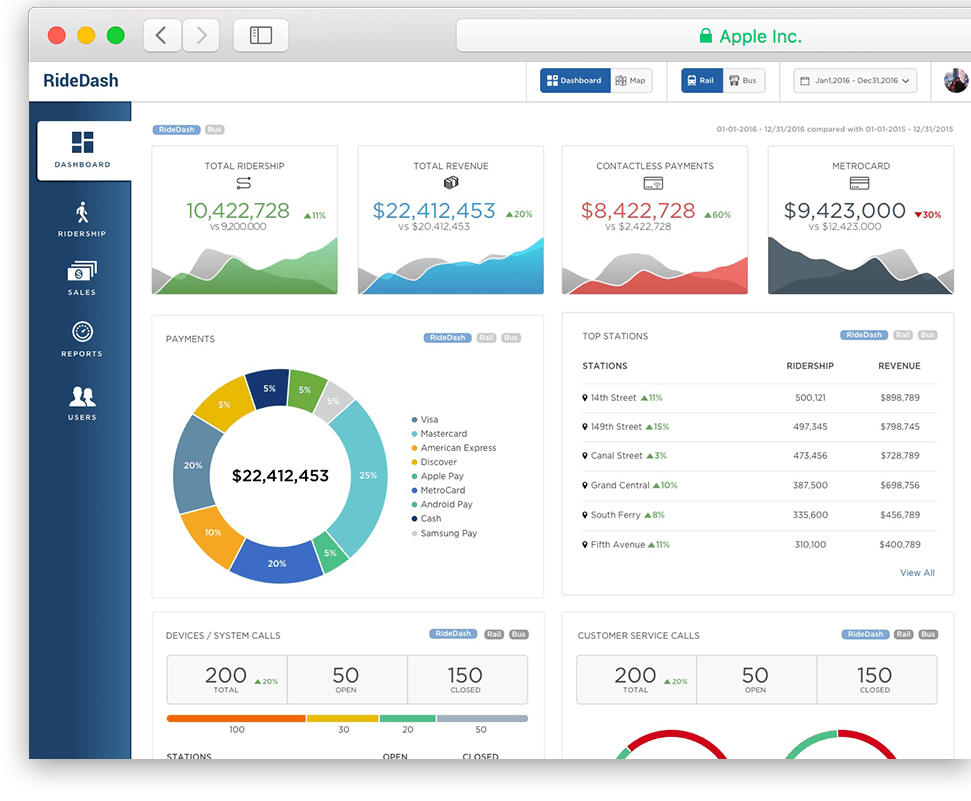Open the Dashboard section in the sidebar

[83, 148]
